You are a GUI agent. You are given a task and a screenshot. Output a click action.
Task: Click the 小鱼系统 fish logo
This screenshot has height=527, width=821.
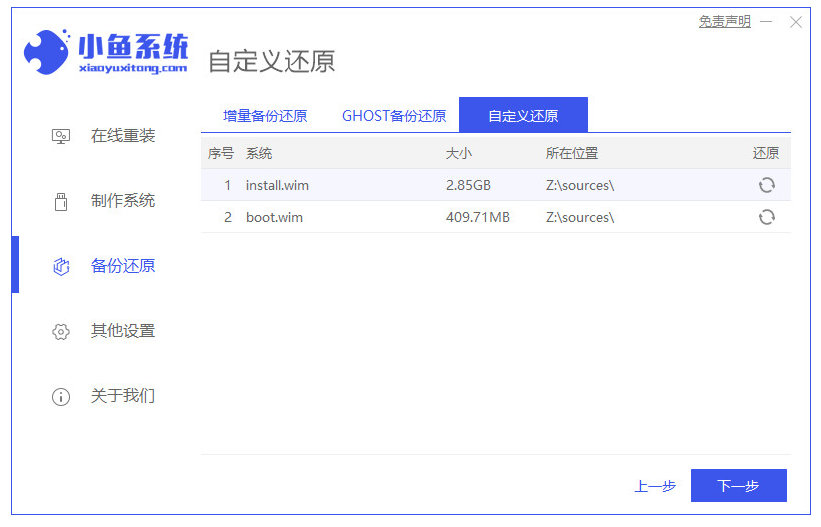[x=47, y=53]
